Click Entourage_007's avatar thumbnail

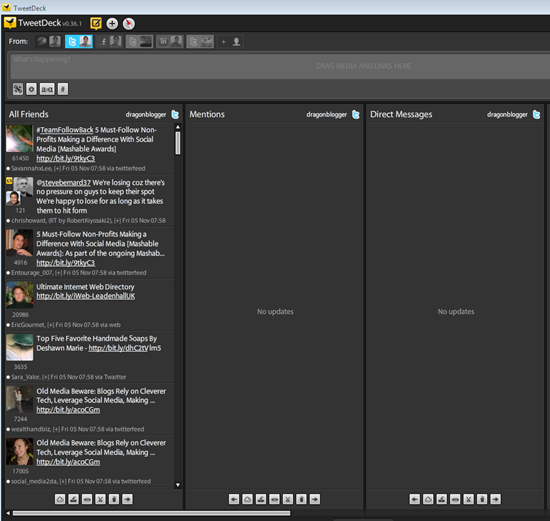coord(20,243)
